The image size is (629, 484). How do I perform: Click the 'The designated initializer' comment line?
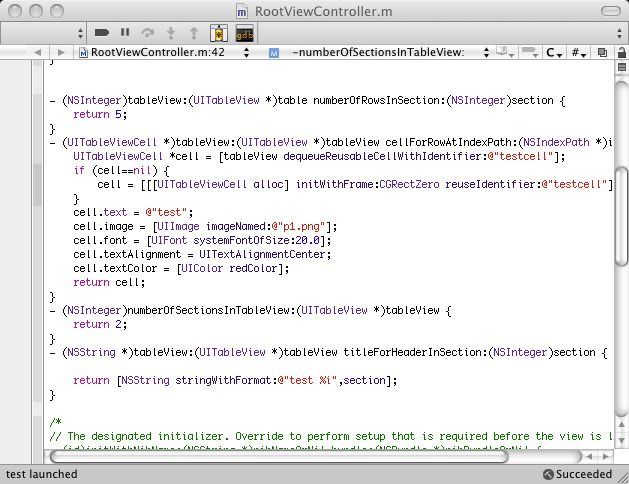click(331, 436)
